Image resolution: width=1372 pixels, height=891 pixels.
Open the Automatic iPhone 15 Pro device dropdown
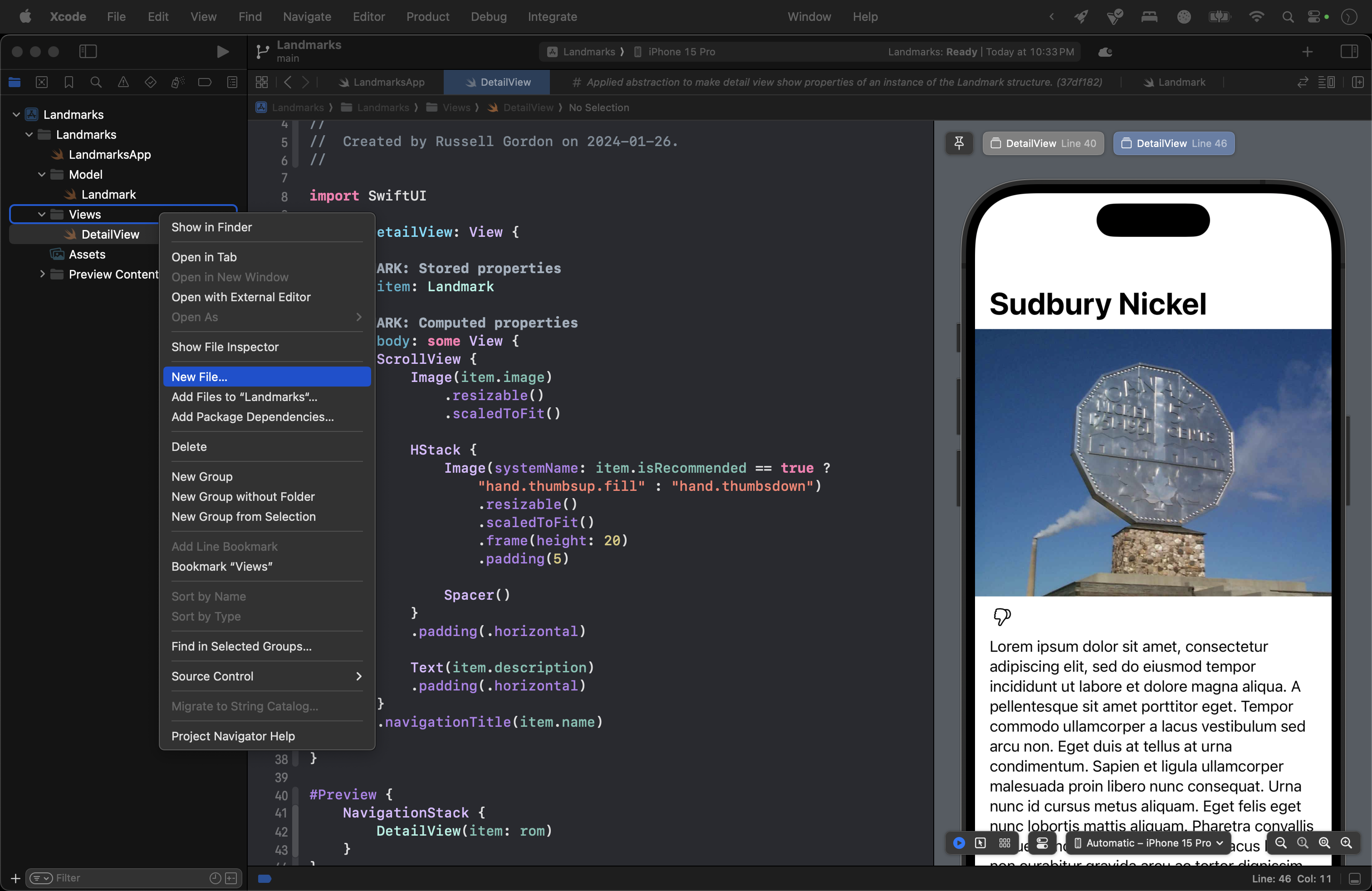point(1147,842)
